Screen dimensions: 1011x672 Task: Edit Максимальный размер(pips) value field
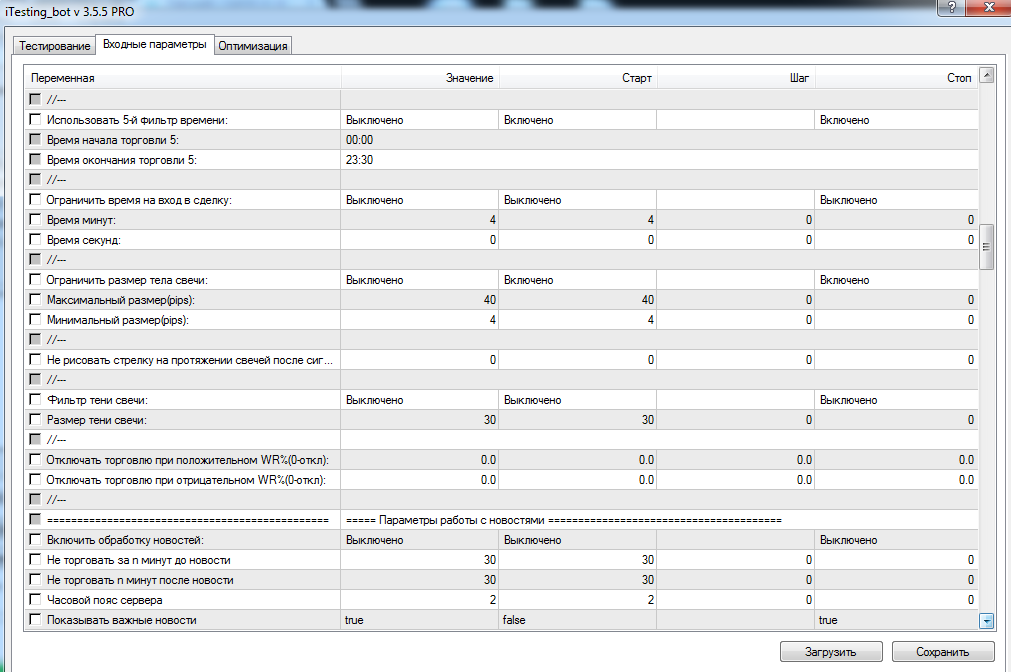[419, 300]
